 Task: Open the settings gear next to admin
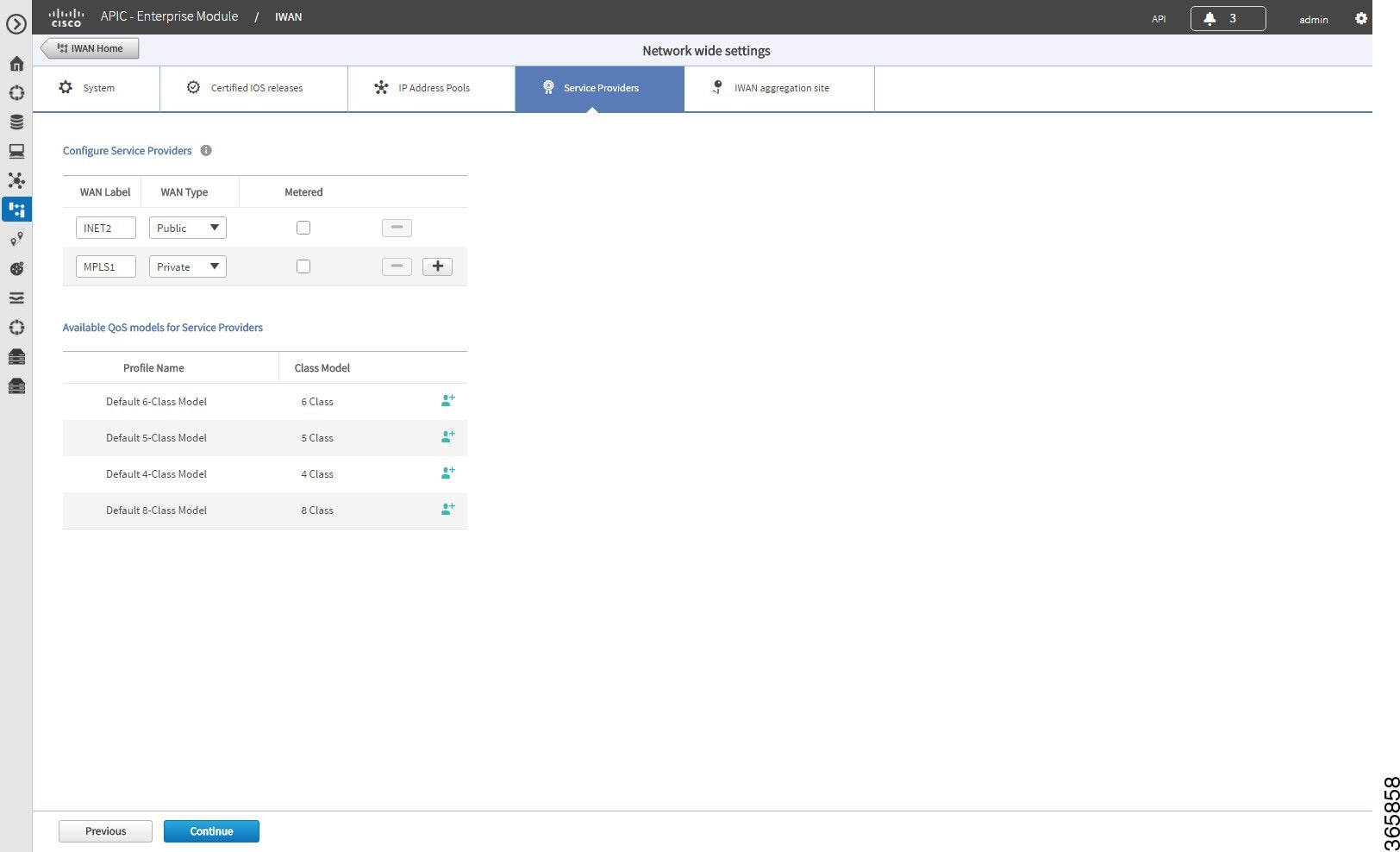tap(1361, 18)
